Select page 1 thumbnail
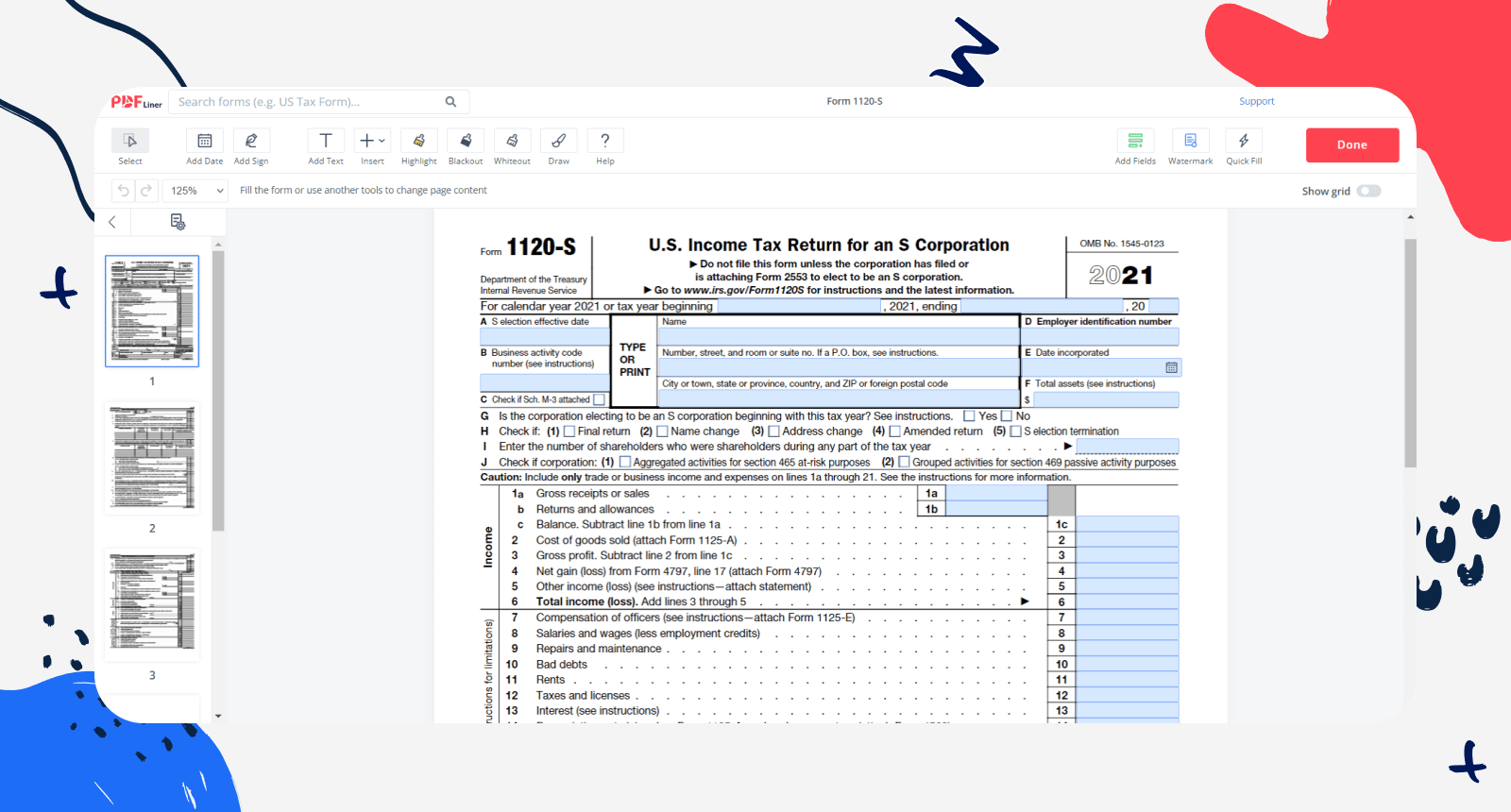Image resolution: width=1511 pixels, height=812 pixels. point(152,311)
